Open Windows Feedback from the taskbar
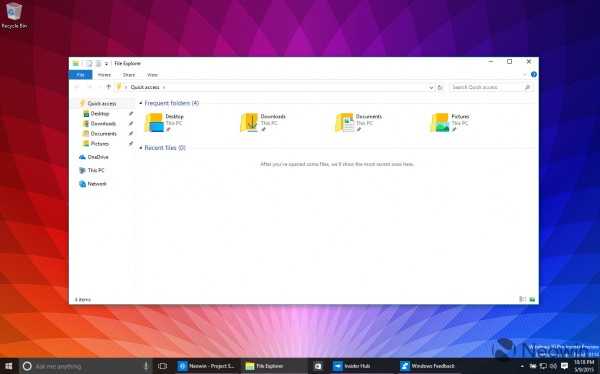The image size is (600, 374). tap(428, 366)
